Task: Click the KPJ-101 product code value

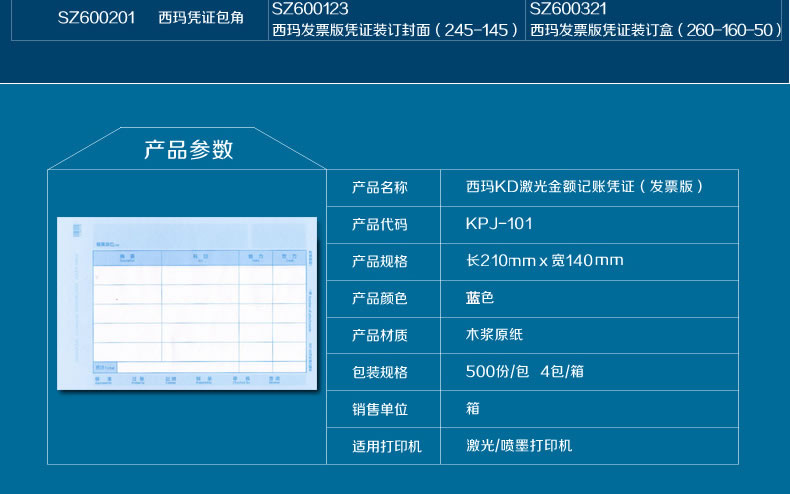Action: pos(499,223)
